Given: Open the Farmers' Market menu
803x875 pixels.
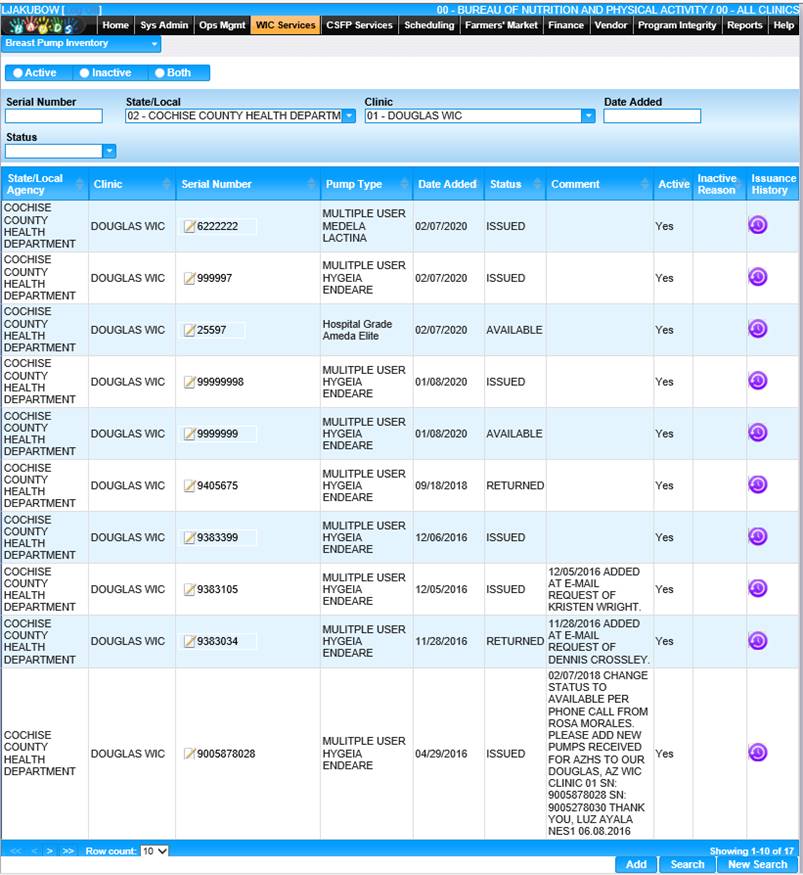Looking at the screenshot, I should point(501,25).
